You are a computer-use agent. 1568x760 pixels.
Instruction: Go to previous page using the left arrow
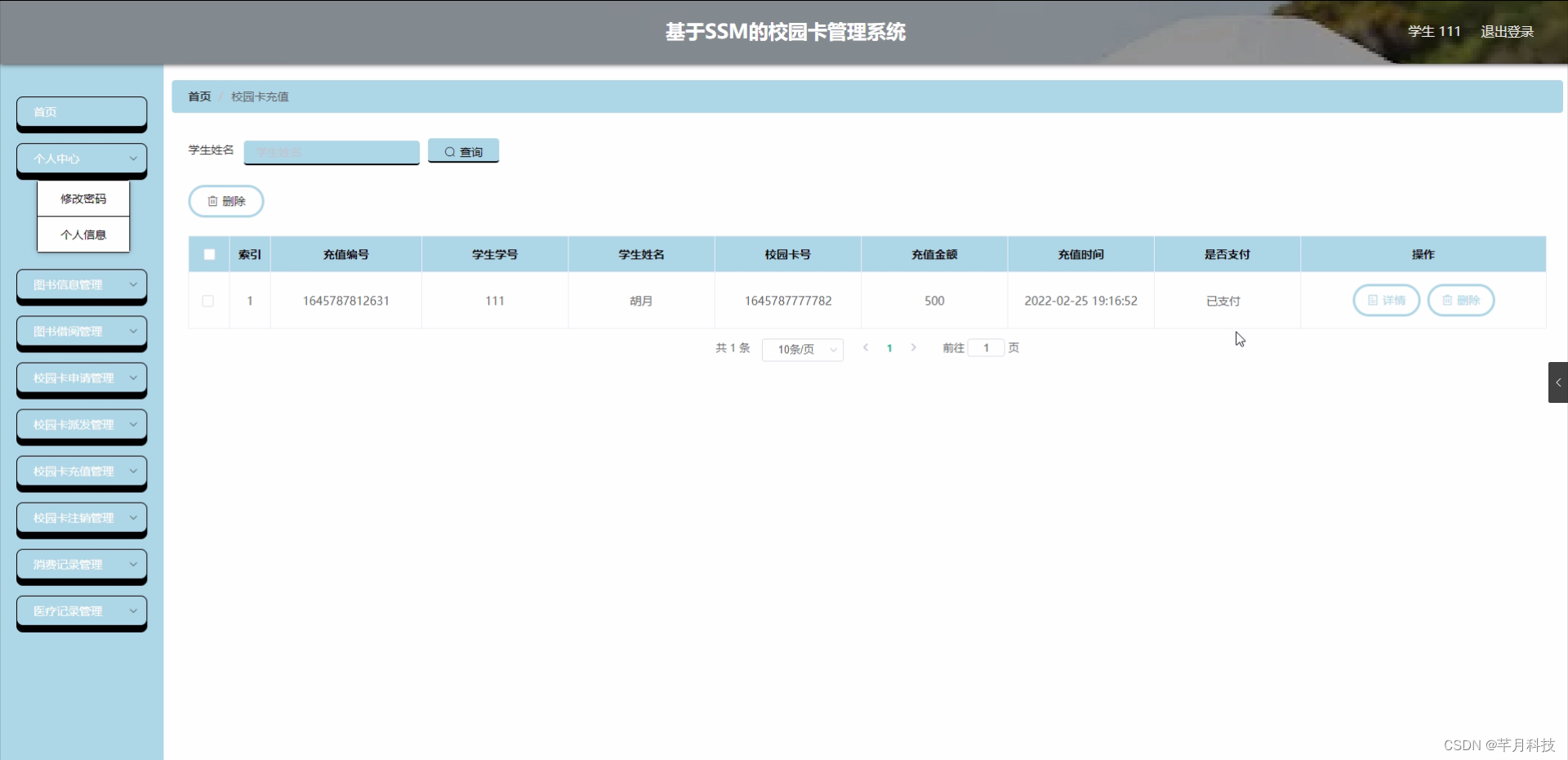(865, 347)
